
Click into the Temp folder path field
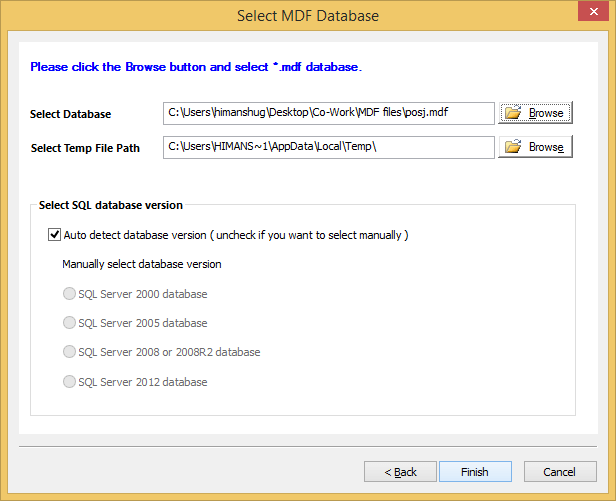[328, 147]
